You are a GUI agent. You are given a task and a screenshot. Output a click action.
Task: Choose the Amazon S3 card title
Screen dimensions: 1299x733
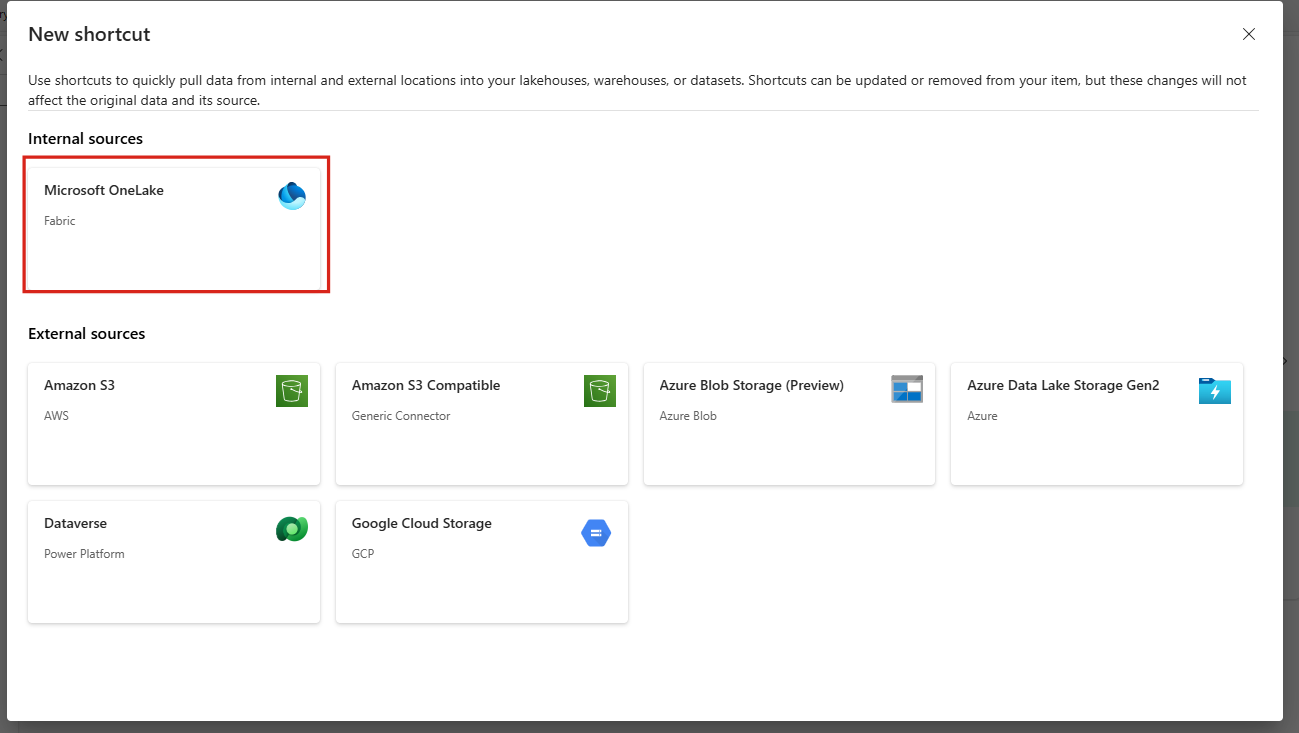tap(79, 385)
